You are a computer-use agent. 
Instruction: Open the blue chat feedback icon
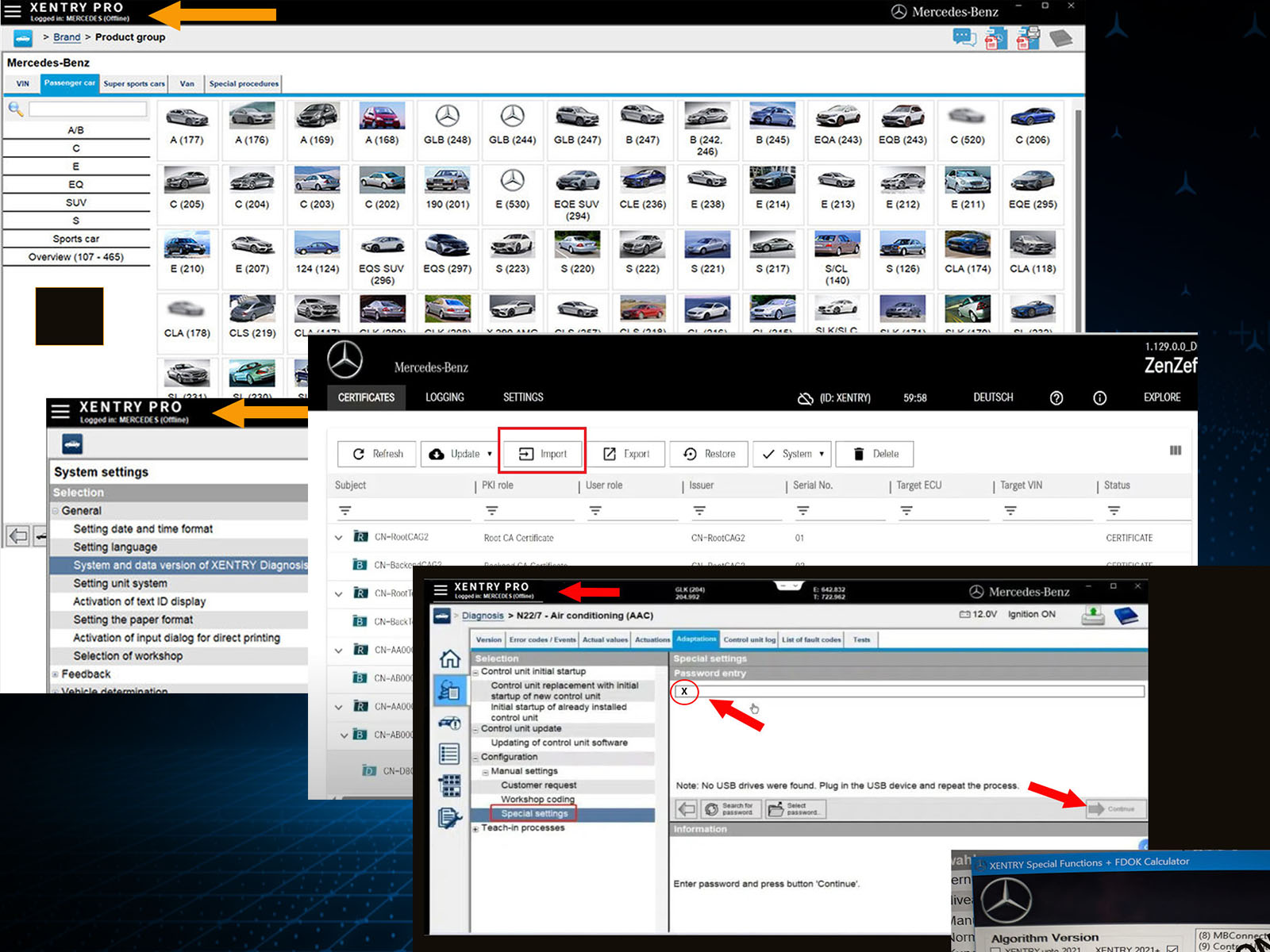point(964,37)
